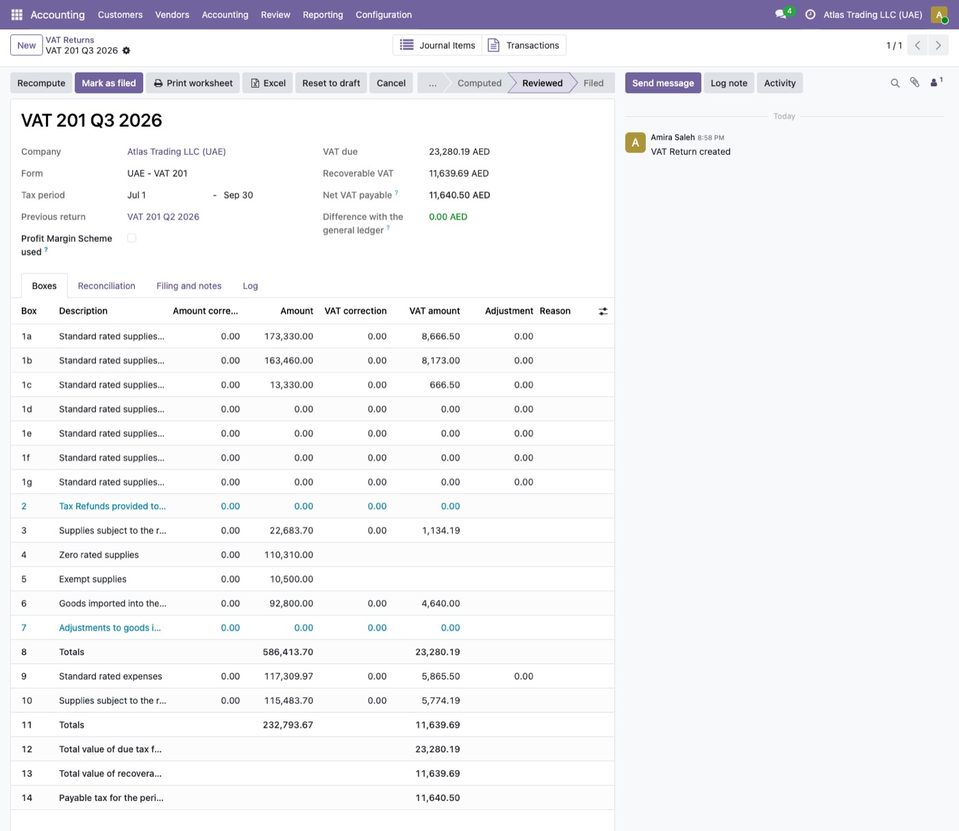Click the Tax period end date Sep 30

(x=238, y=195)
